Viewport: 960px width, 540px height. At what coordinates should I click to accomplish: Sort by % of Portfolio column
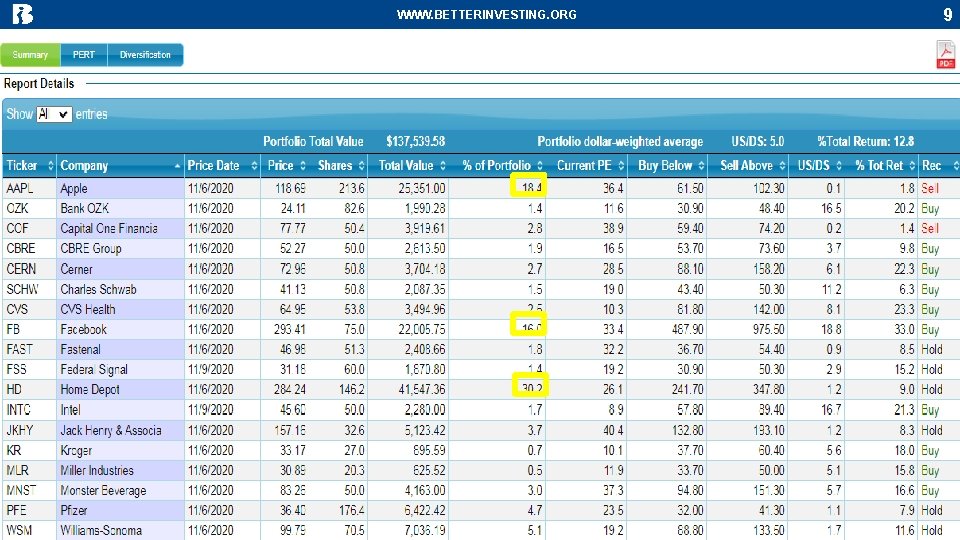coord(498,165)
